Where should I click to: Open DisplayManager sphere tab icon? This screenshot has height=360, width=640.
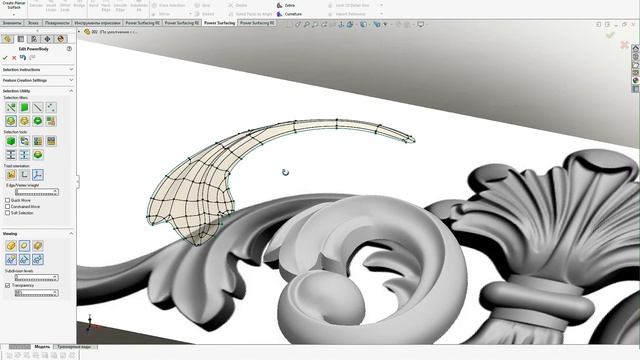pos(61,39)
